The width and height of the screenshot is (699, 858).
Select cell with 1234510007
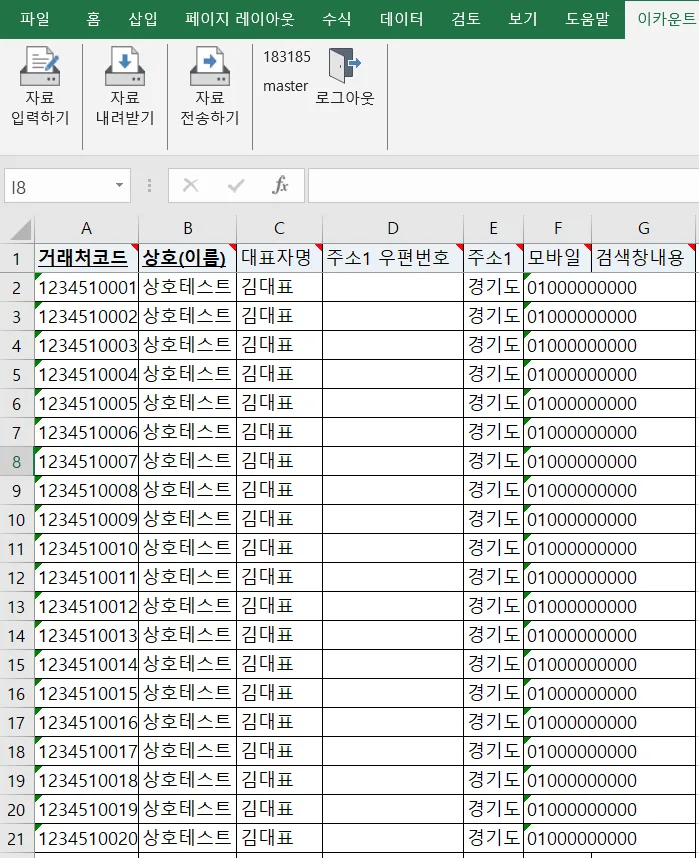86,461
